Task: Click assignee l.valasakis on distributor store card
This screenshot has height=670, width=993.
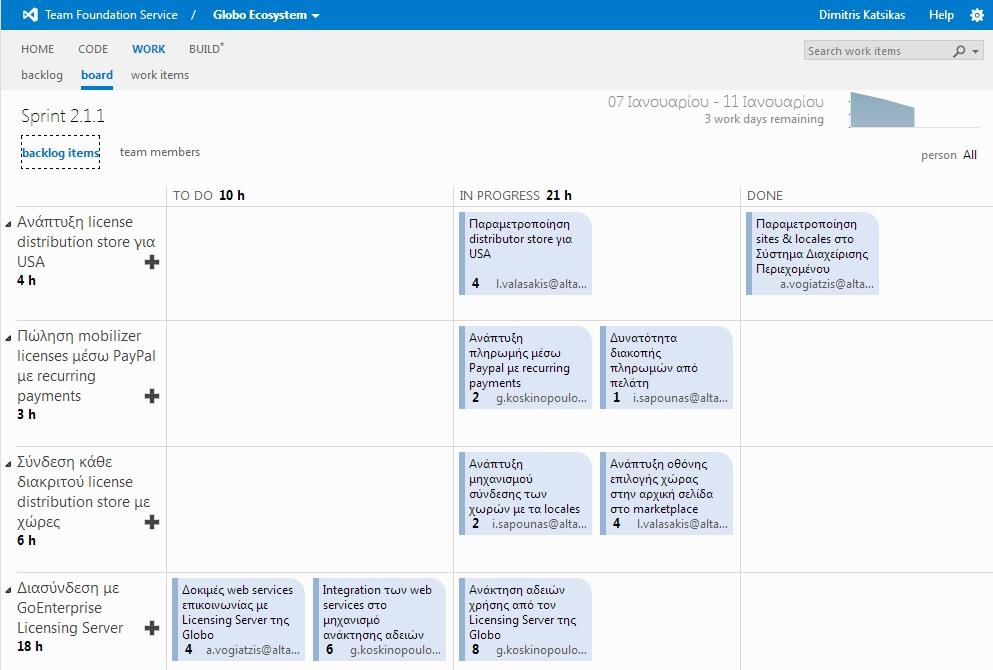Action: 541,284
